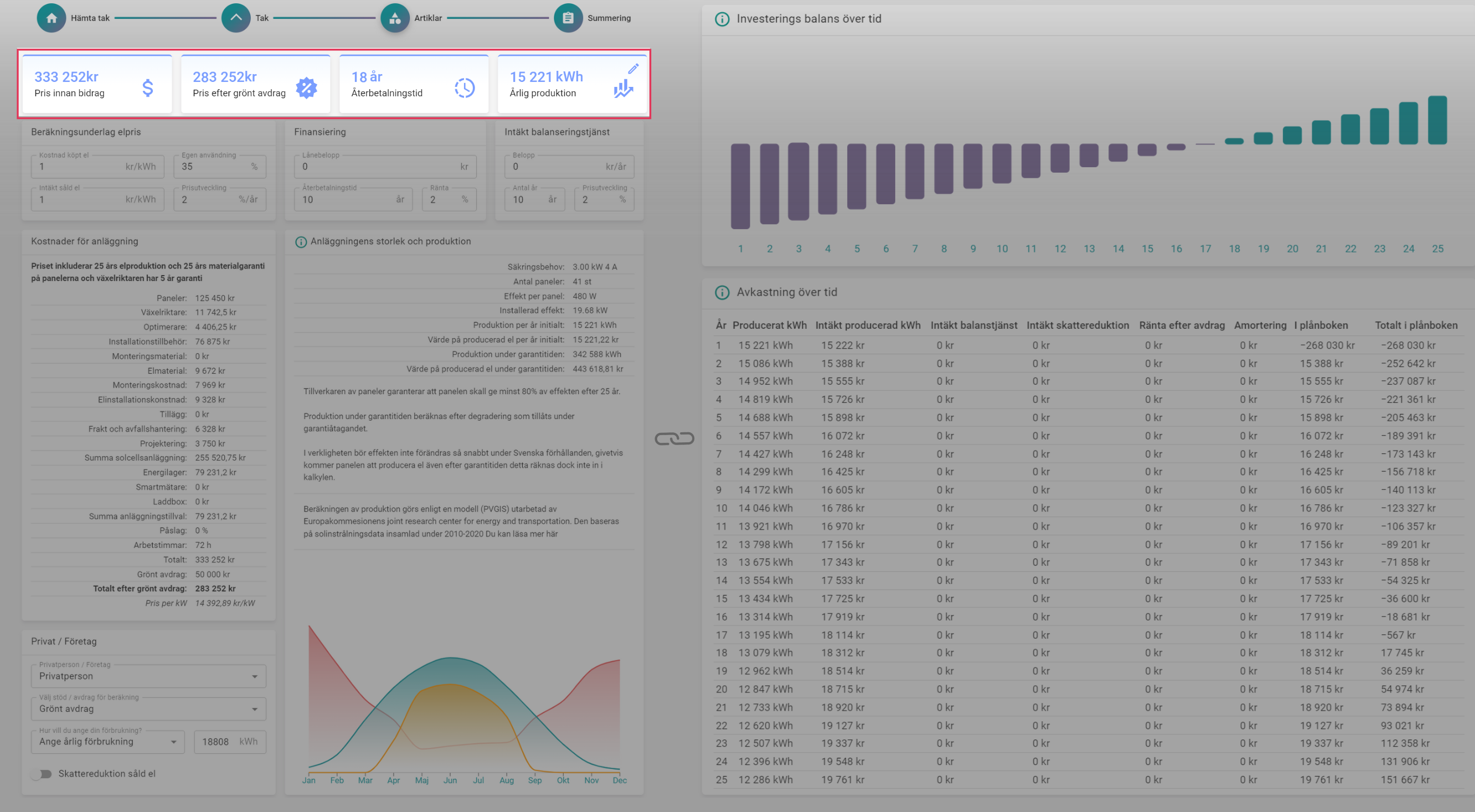Click the 'Grönt avdrag: 50 000 kr' row
Screen dimensions: 1475x812
[149, 575]
